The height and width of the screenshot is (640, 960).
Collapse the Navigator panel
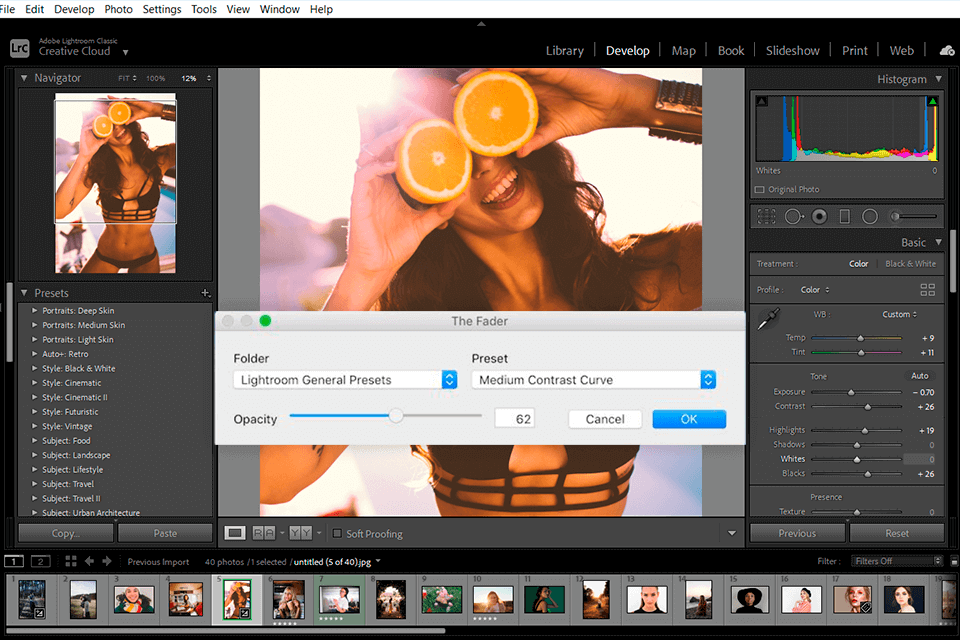click(x=24, y=78)
